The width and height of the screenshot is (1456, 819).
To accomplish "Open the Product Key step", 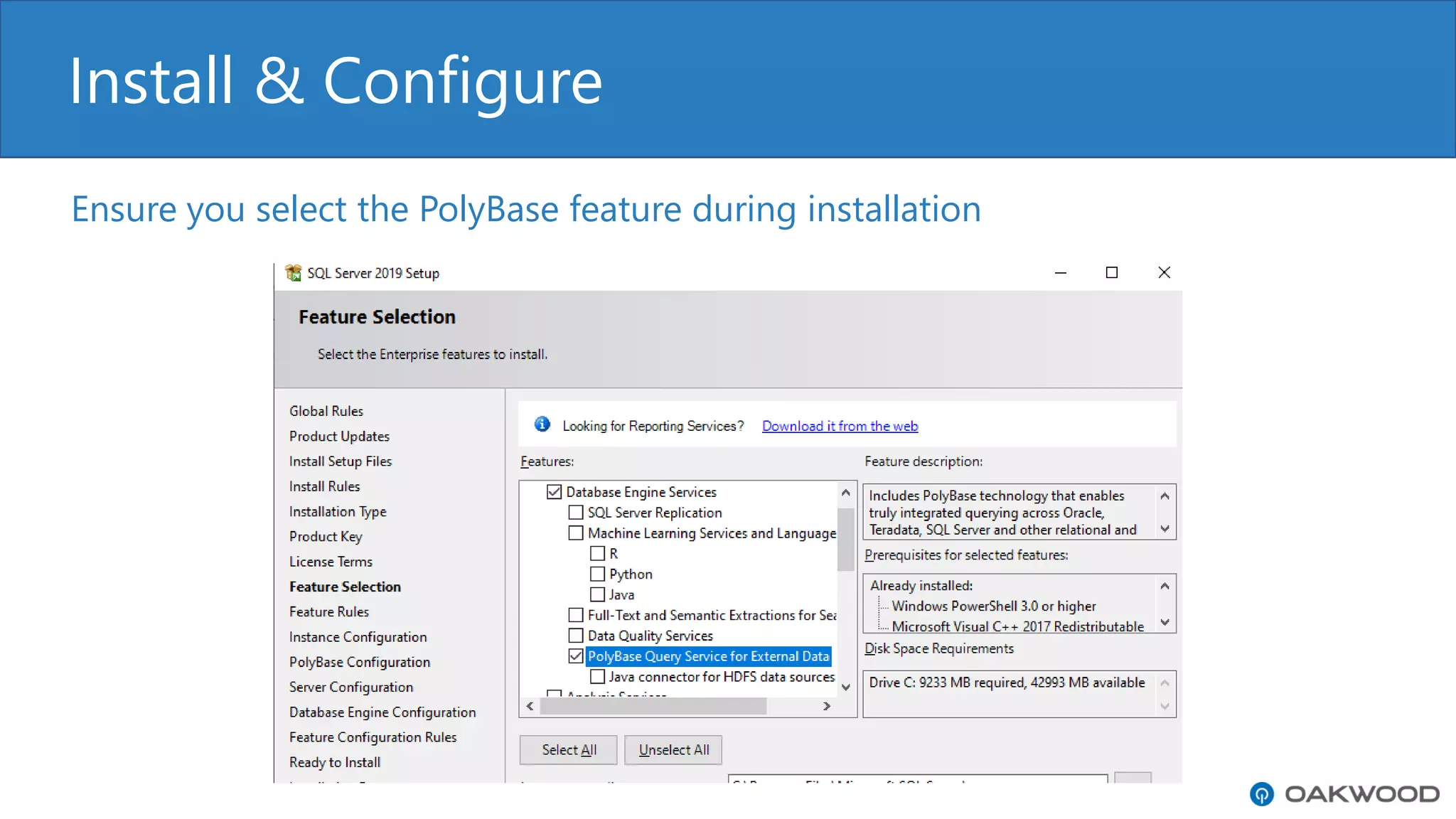I will pyautogui.click(x=326, y=537).
